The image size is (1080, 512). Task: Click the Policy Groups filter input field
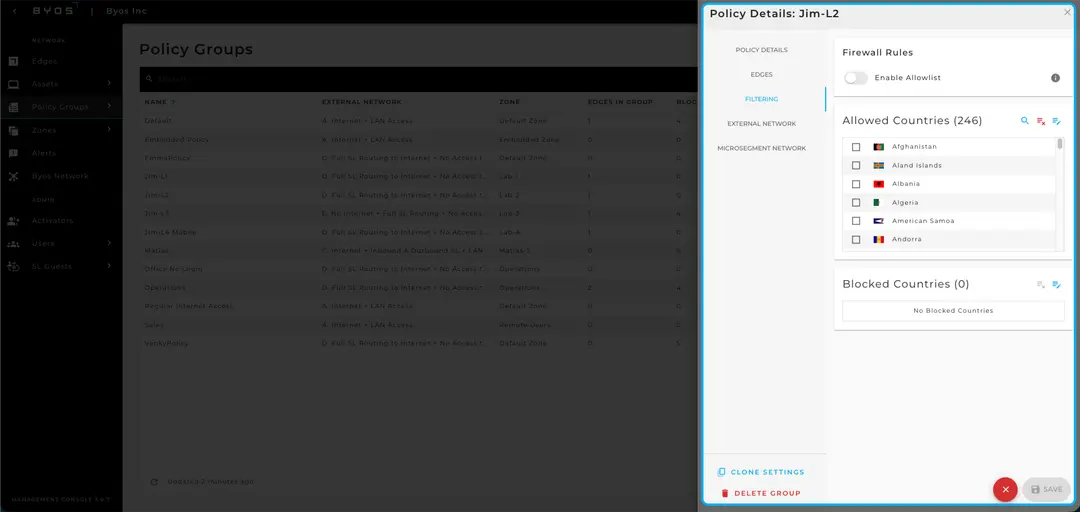click(x=420, y=79)
